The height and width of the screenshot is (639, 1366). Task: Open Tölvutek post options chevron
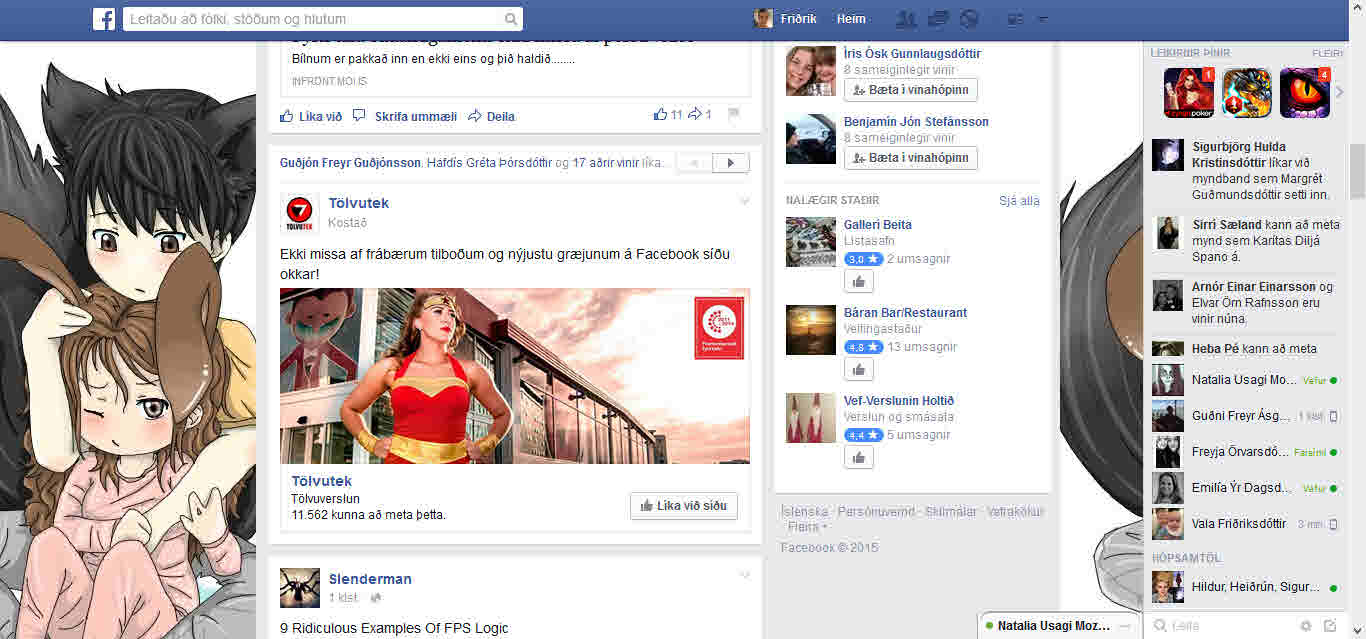(x=744, y=202)
